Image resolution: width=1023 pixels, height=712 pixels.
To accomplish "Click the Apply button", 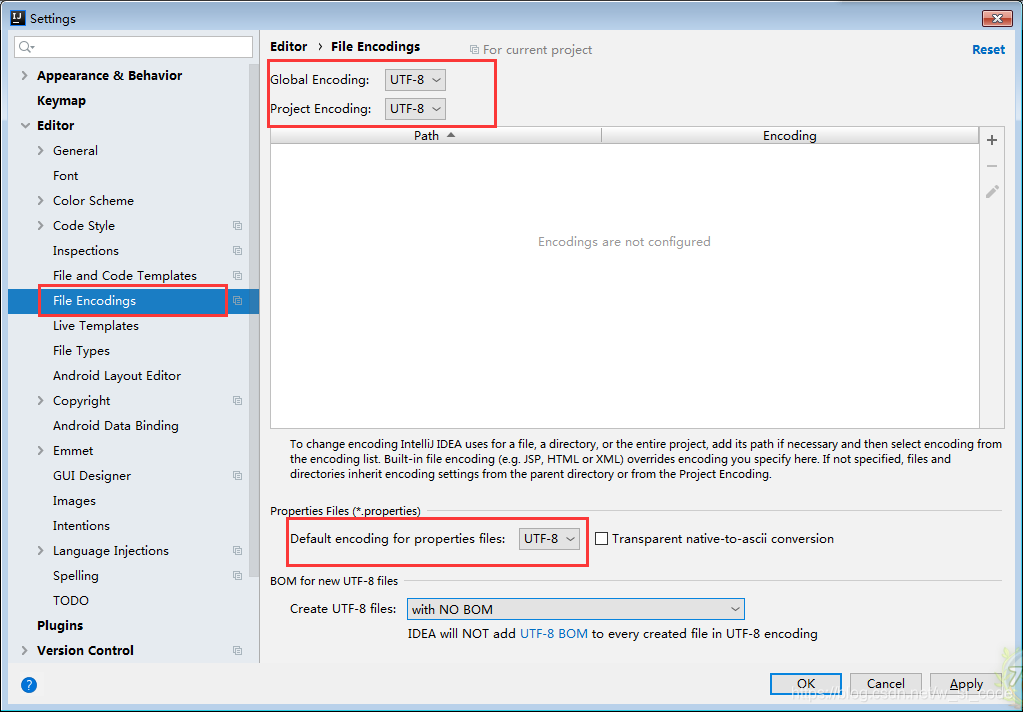I will click(966, 683).
